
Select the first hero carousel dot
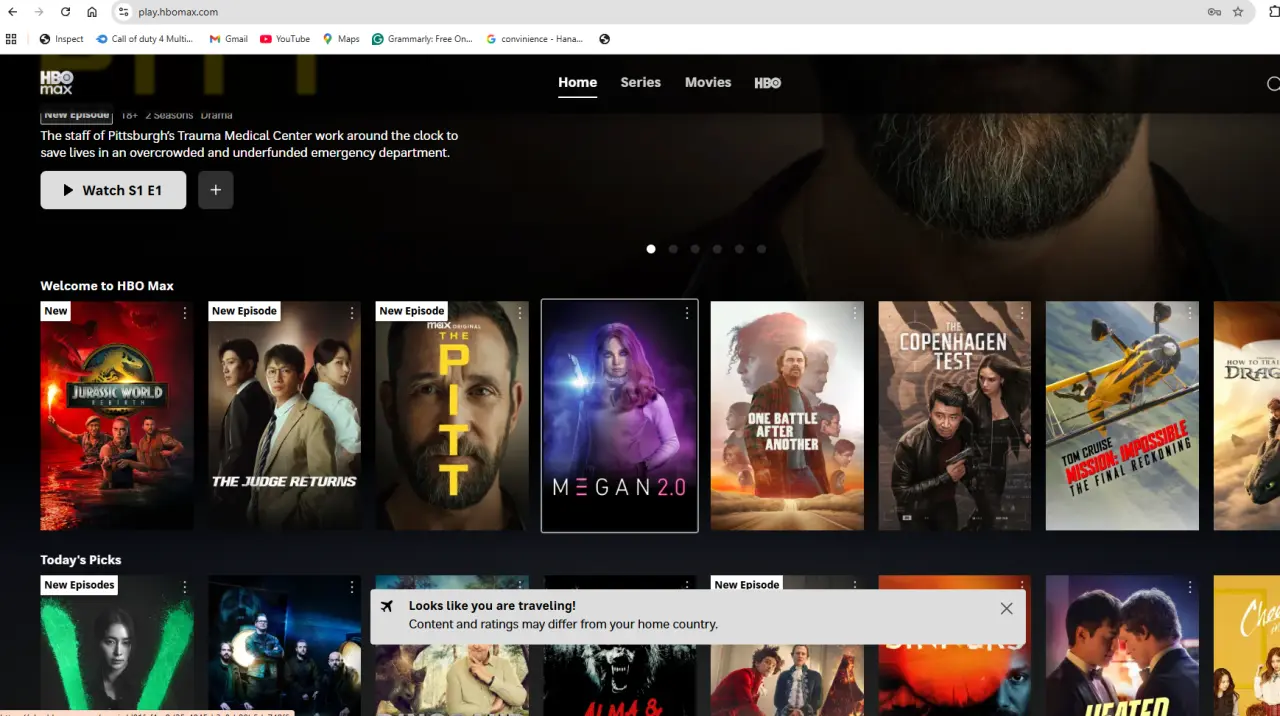pyautogui.click(x=651, y=249)
